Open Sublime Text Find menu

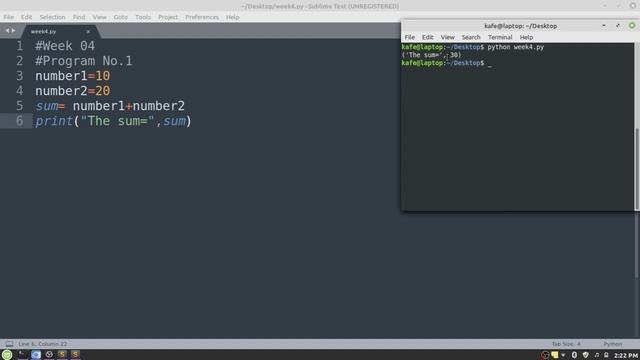tap(79, 17)
